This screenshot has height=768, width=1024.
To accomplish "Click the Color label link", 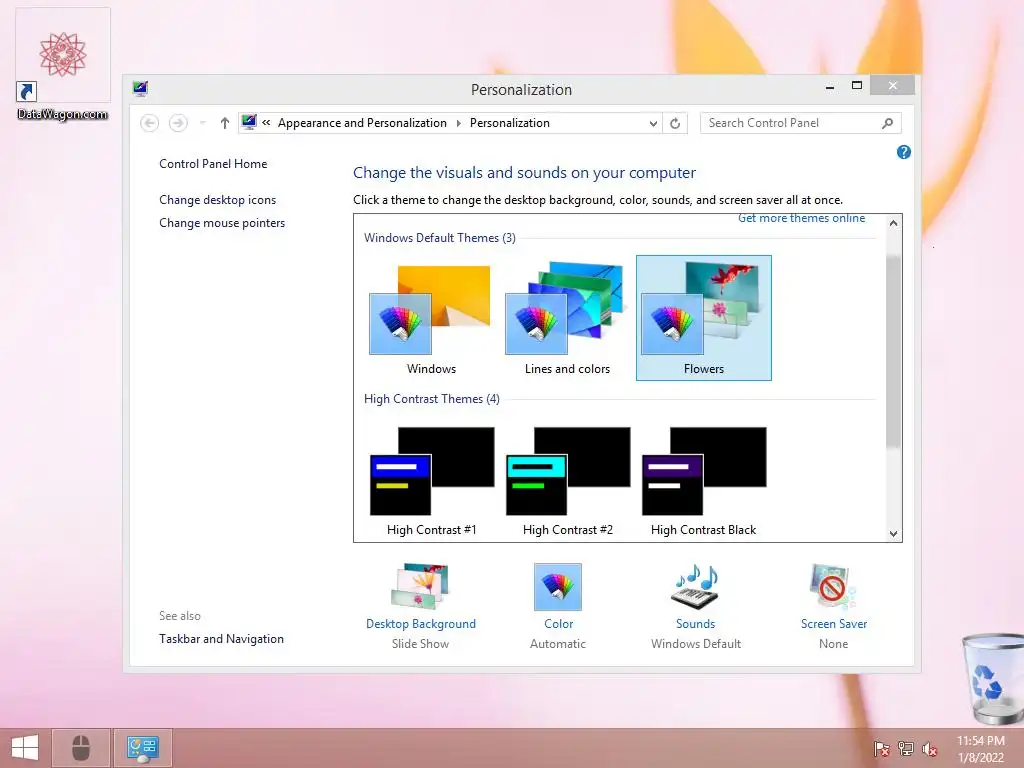I will pos(558,624).
